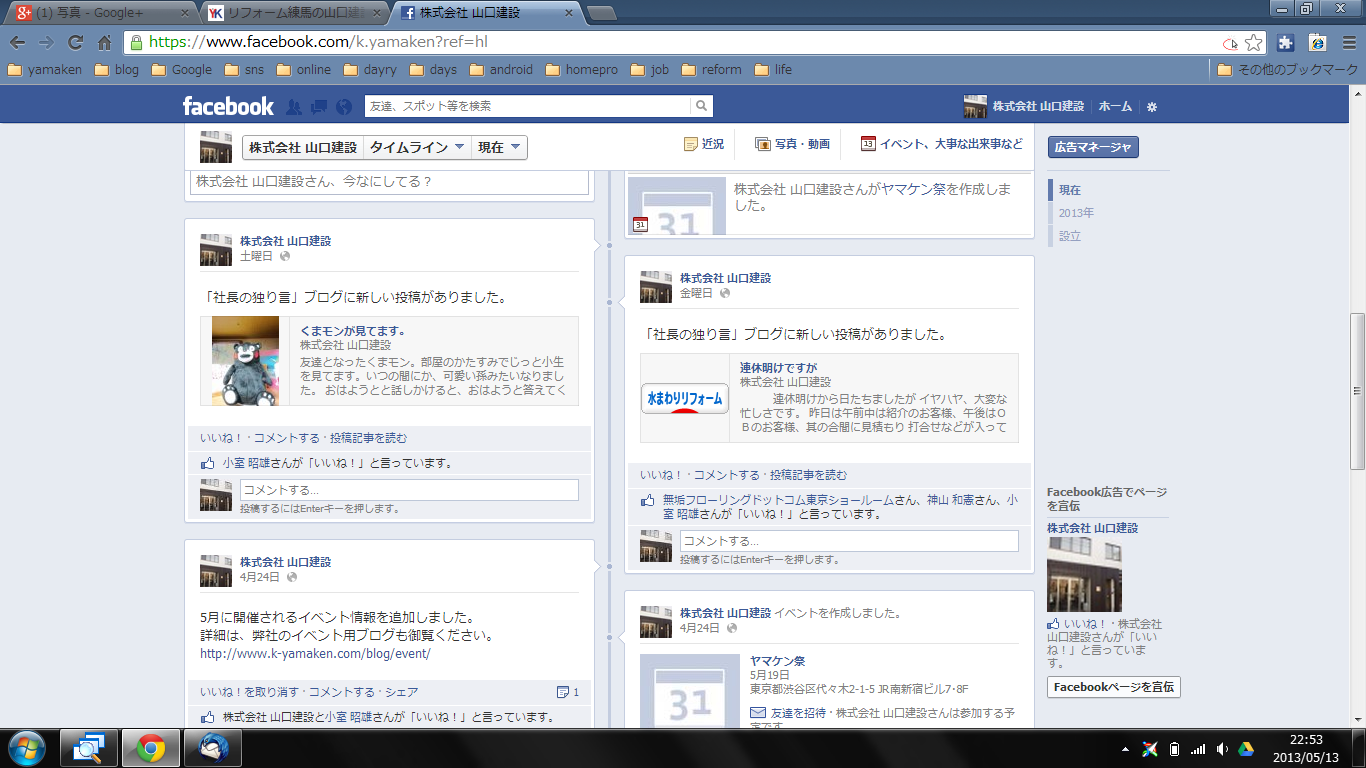The height and width of the screenshot is (768, 1366).
Task: Click the Facebook search input field
Action: pyautogui.click(x=527, y=106)
